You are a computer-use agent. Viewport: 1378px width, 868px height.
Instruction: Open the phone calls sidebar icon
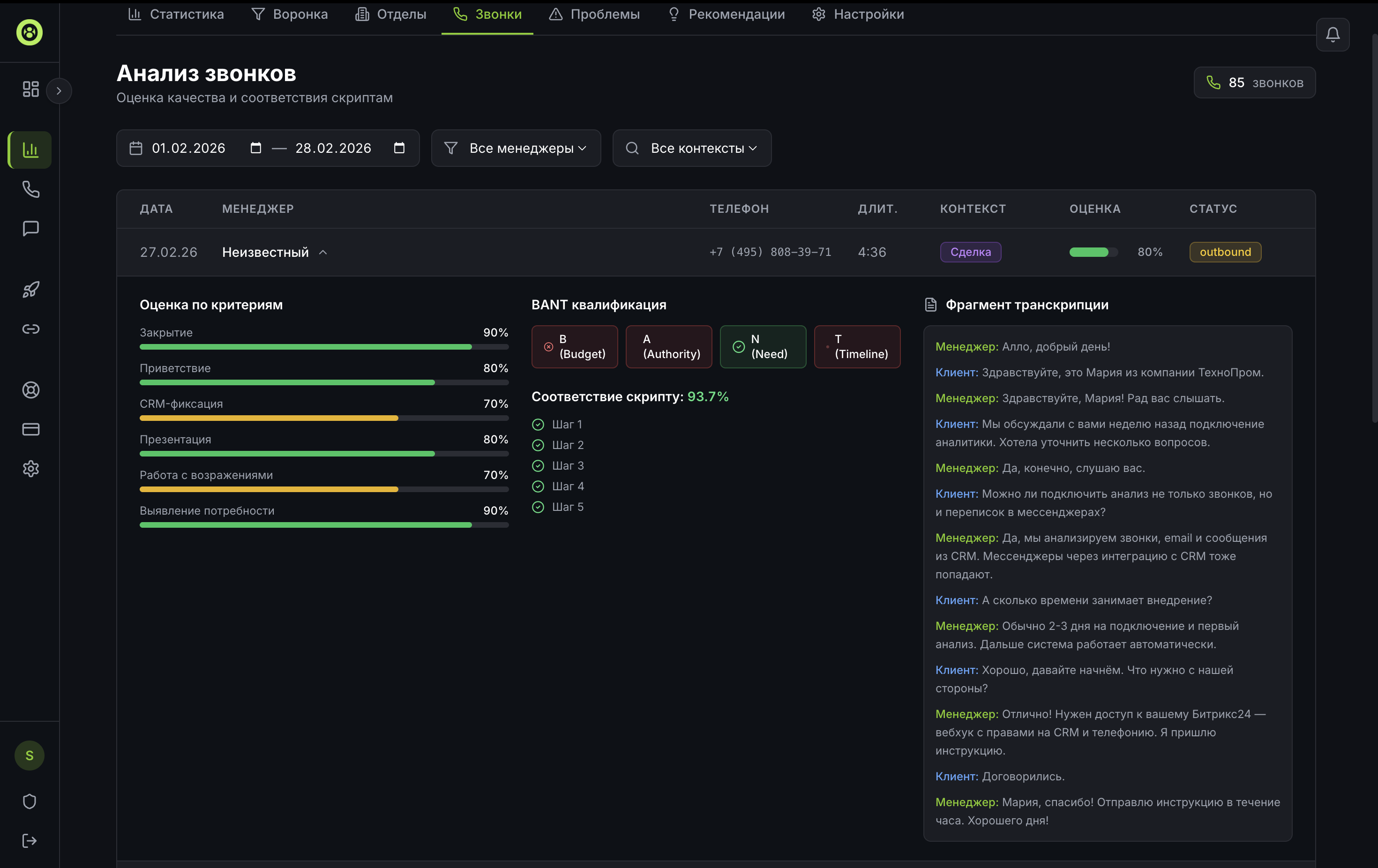click(x=30, y=189)
